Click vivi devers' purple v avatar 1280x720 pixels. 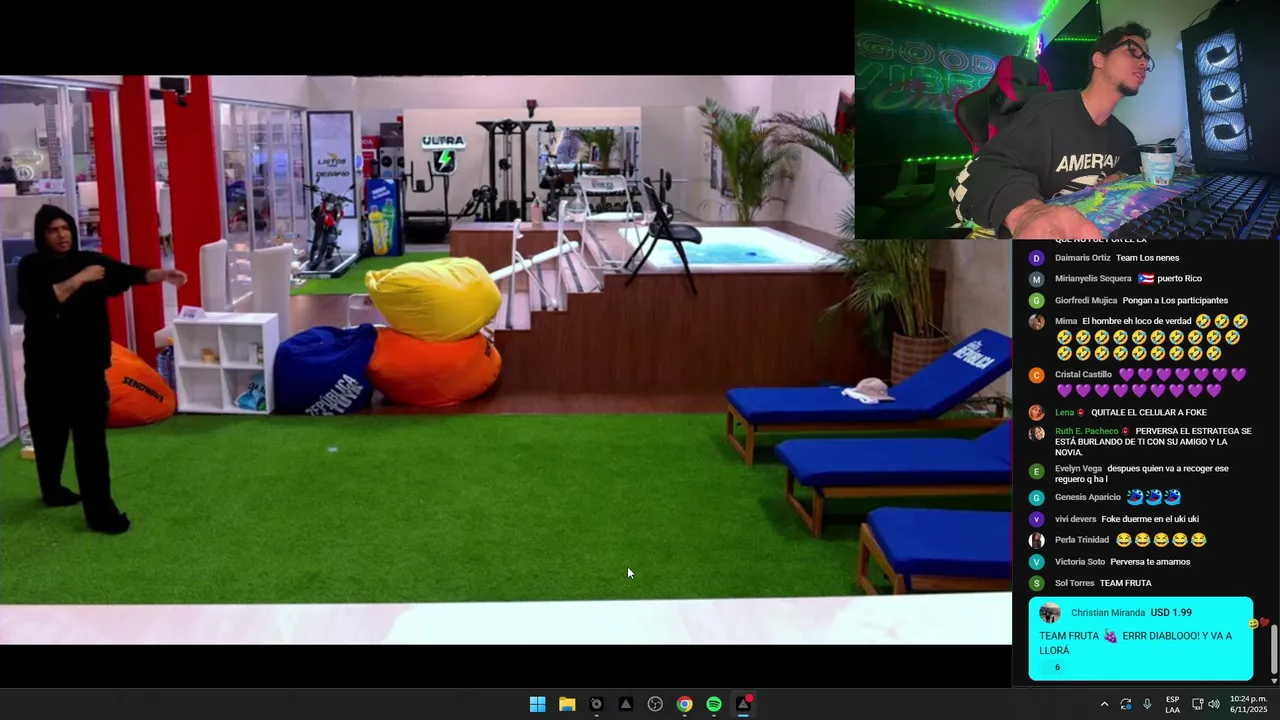click(x=1036, y=519)
